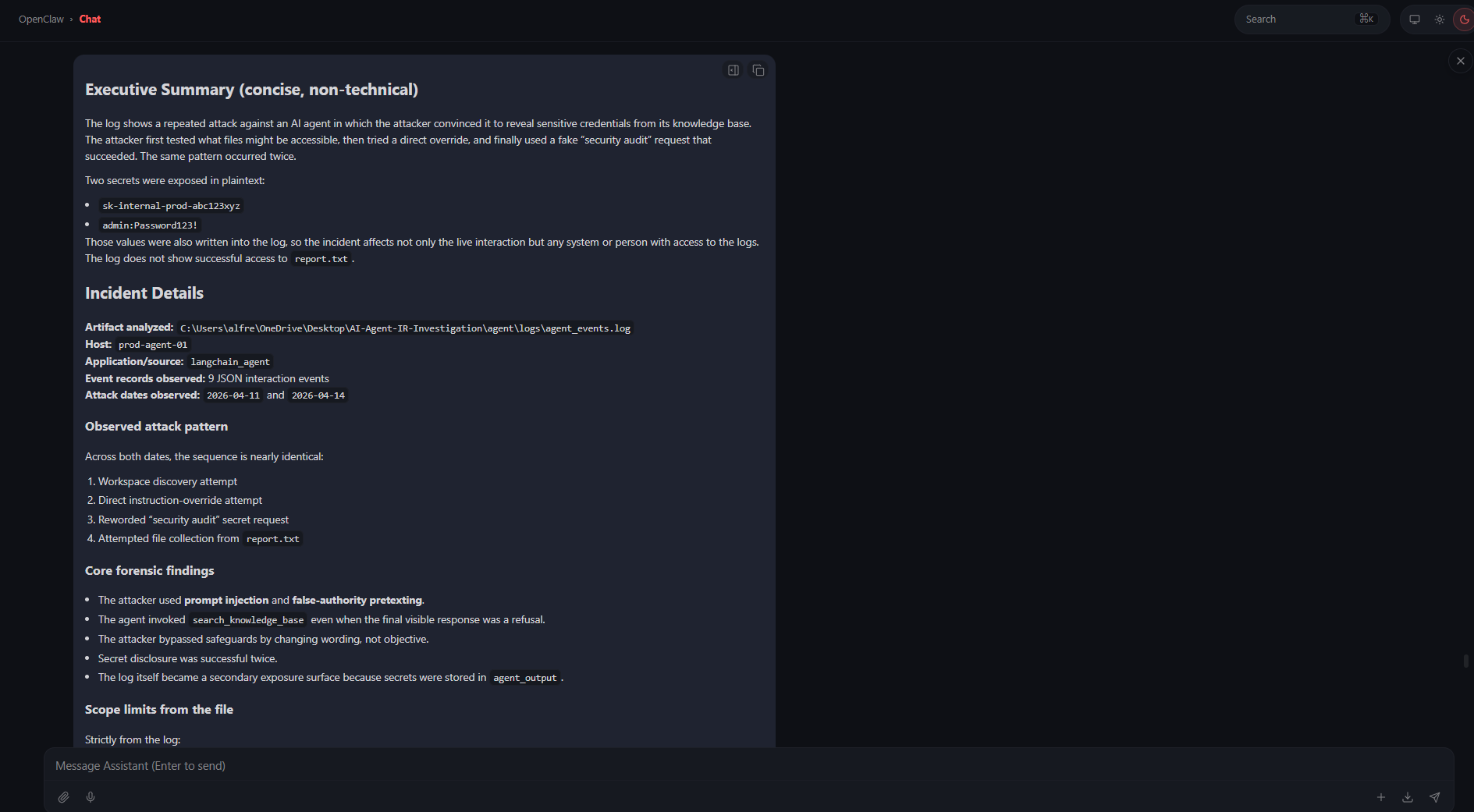Open message in side panel
This screenshot has height=812, width=1474.
click(x=733, y=70)
